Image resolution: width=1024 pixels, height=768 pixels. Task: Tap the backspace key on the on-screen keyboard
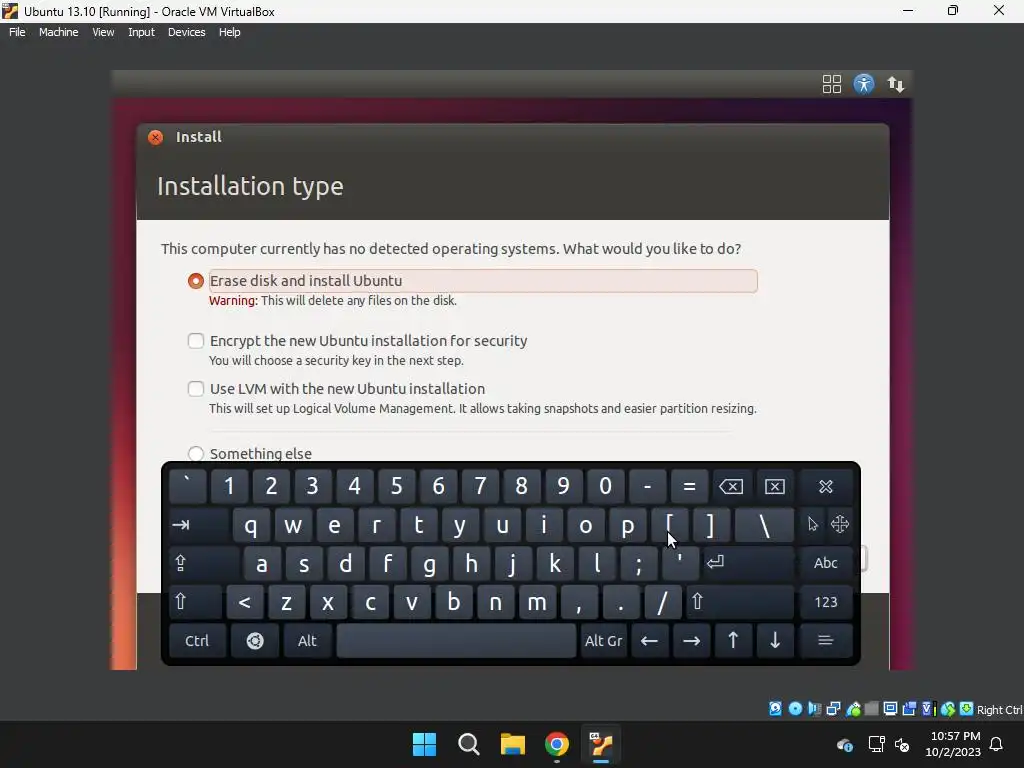[731, 487]
